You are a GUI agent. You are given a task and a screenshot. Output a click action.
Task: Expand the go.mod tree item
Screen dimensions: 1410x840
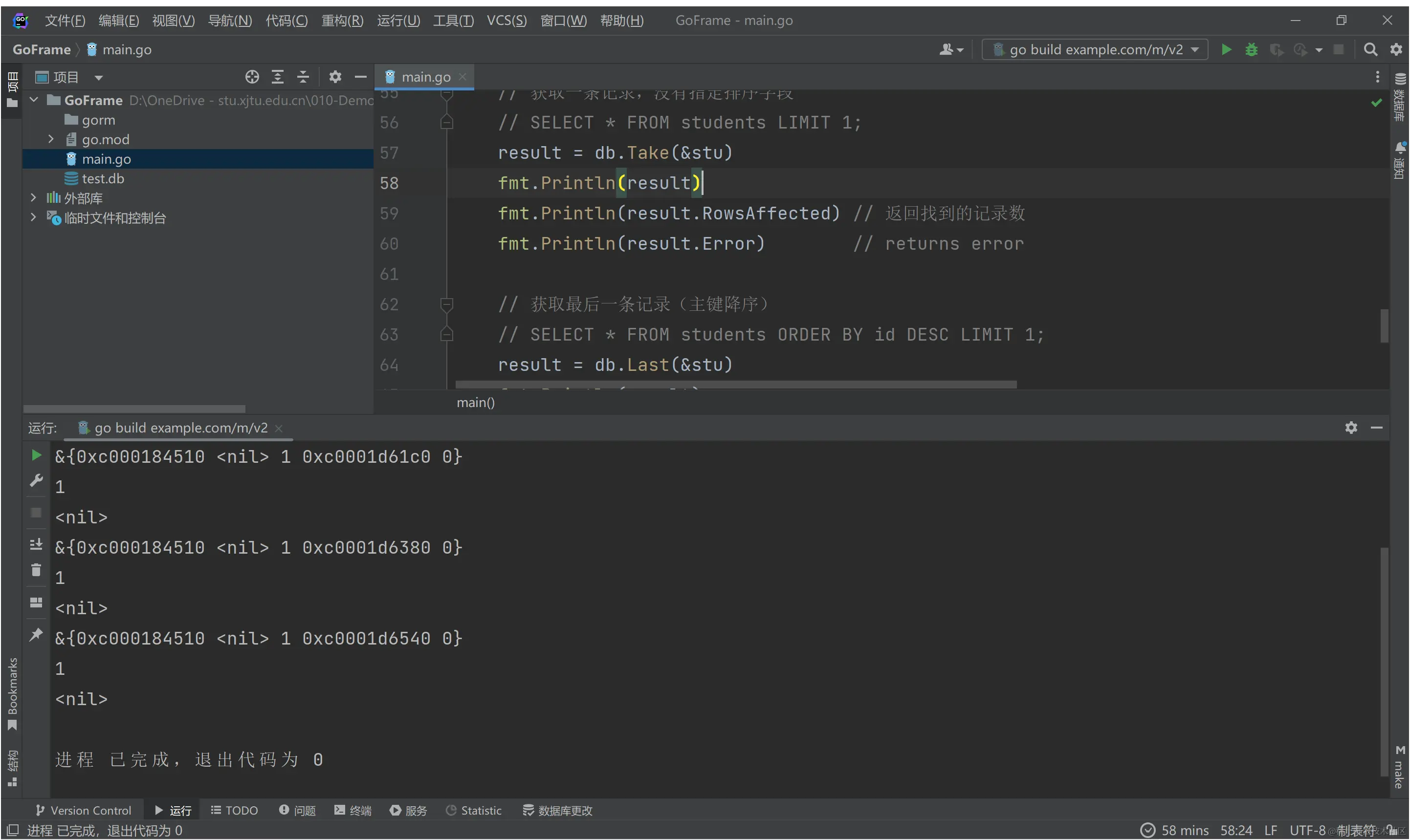51,139
